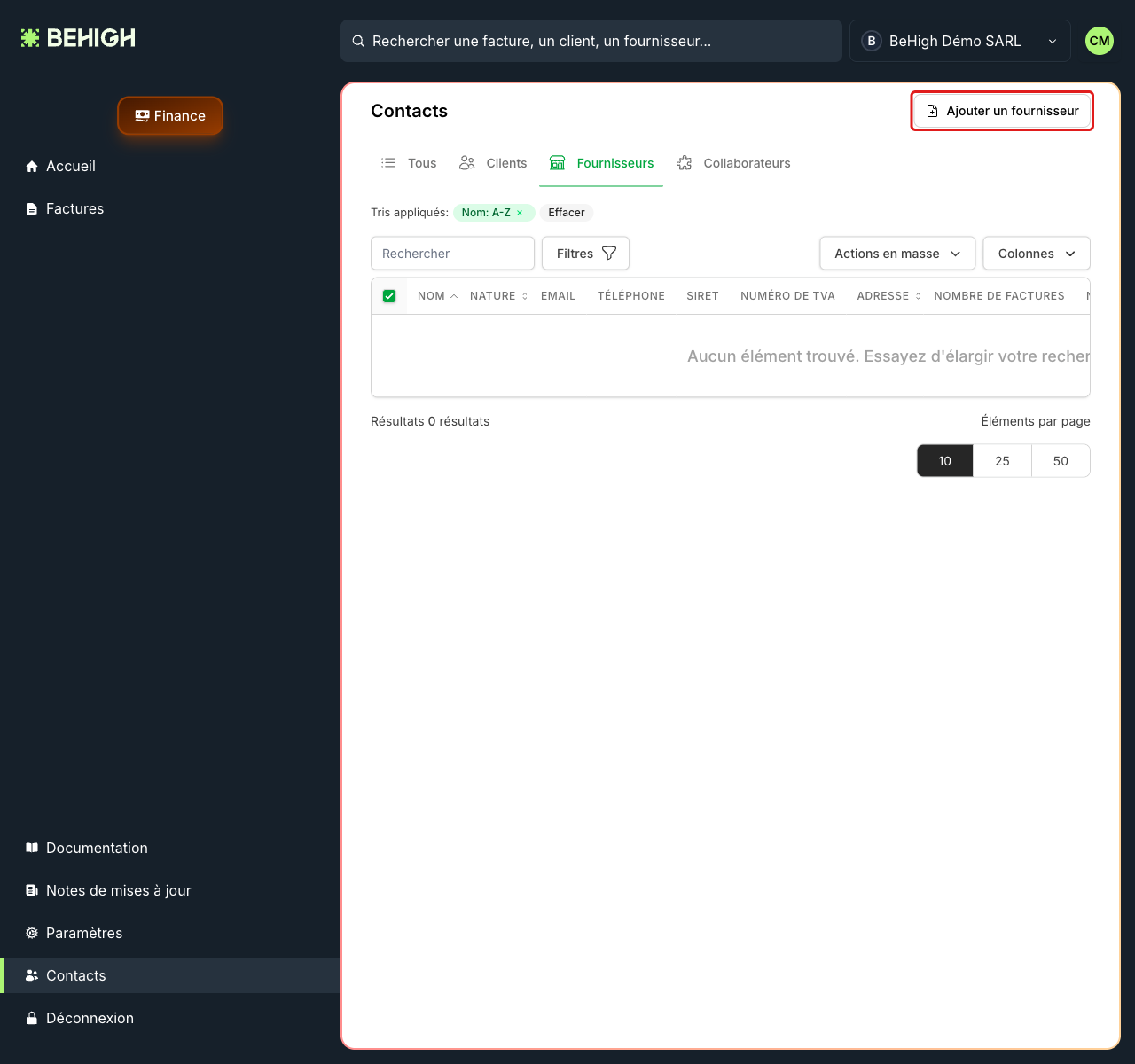The height and width of the screenshot is (1064, 1135).
Task: Toggle the select-all checkbox in table header
Action: (x=389, y=296)
